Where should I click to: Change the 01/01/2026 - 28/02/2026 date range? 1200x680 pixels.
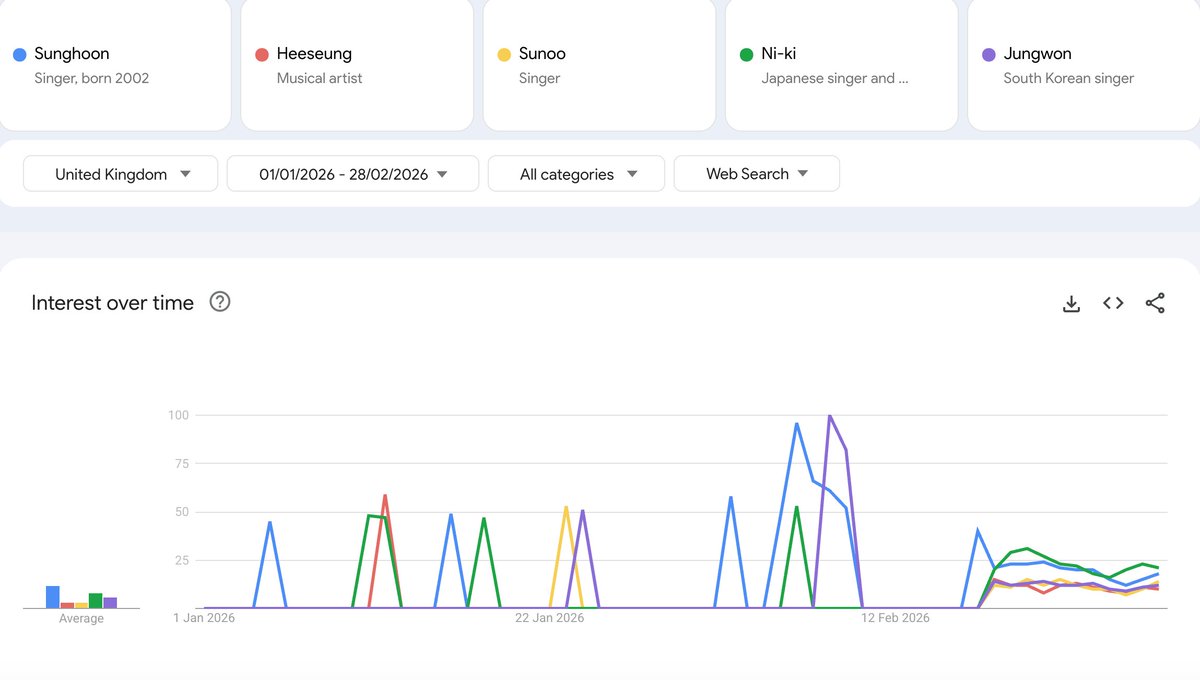pyautogui.click(x=353, y=174)
